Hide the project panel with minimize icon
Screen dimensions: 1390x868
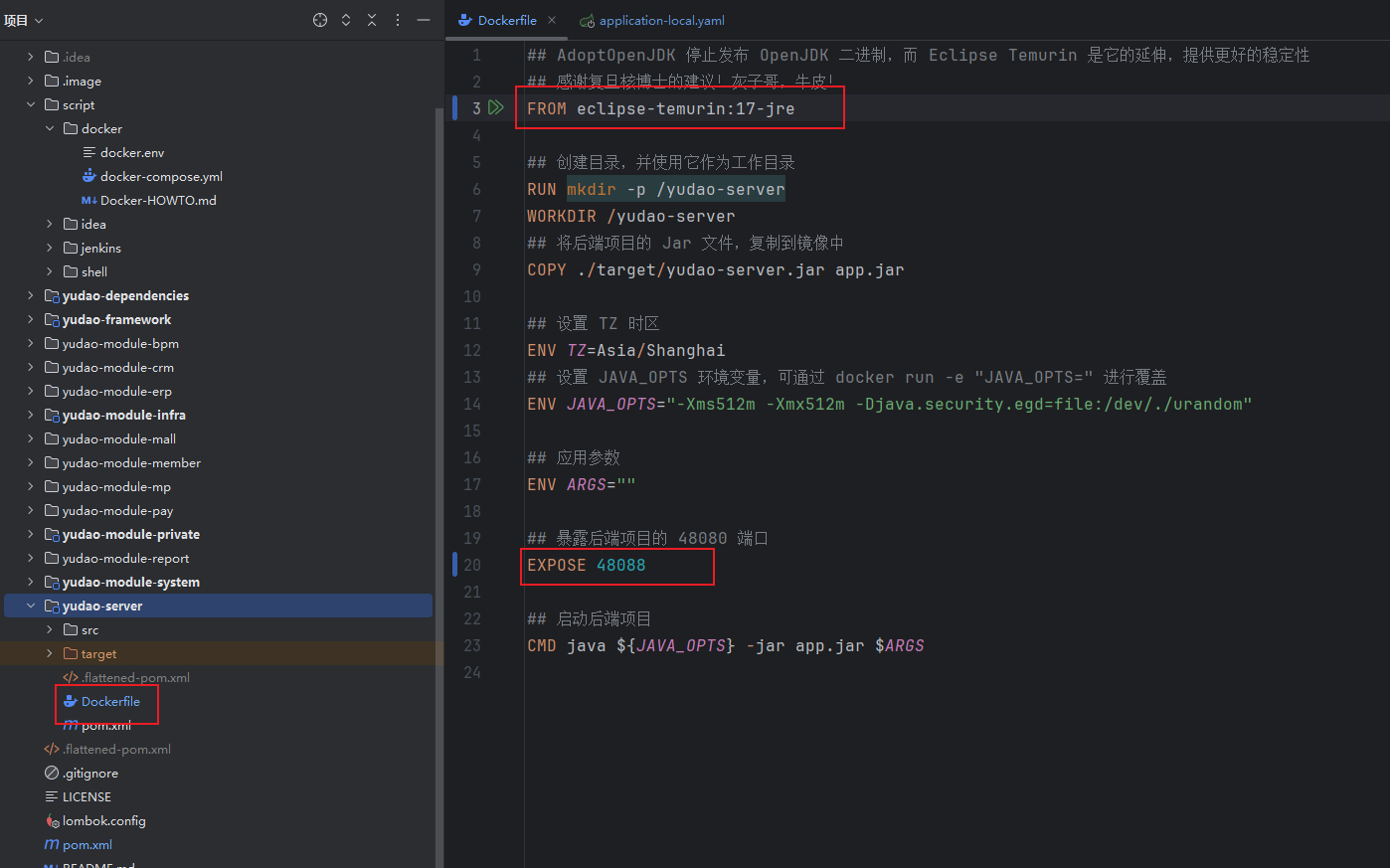[x=424, y=20]
